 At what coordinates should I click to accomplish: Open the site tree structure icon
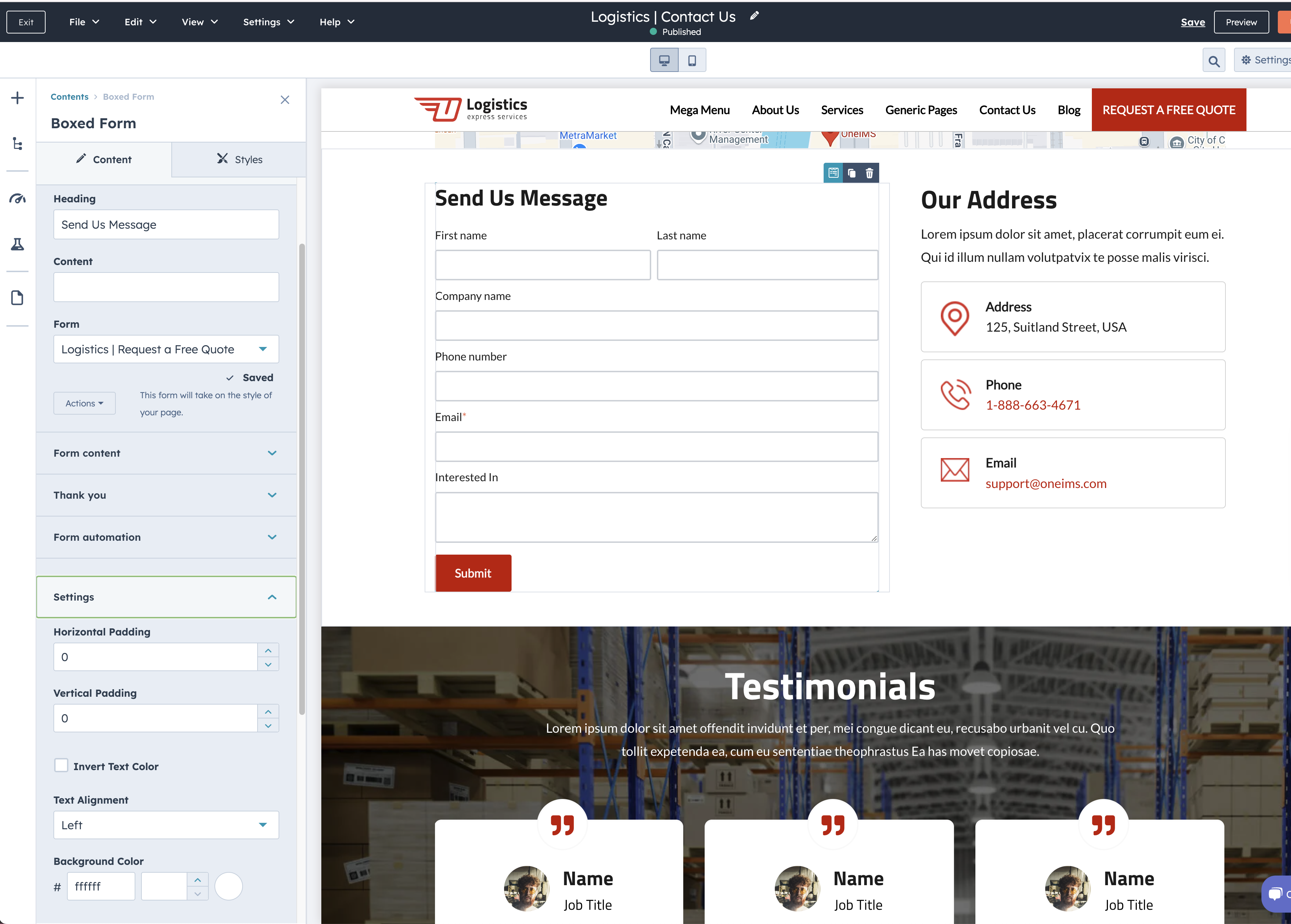click(18, 144)
